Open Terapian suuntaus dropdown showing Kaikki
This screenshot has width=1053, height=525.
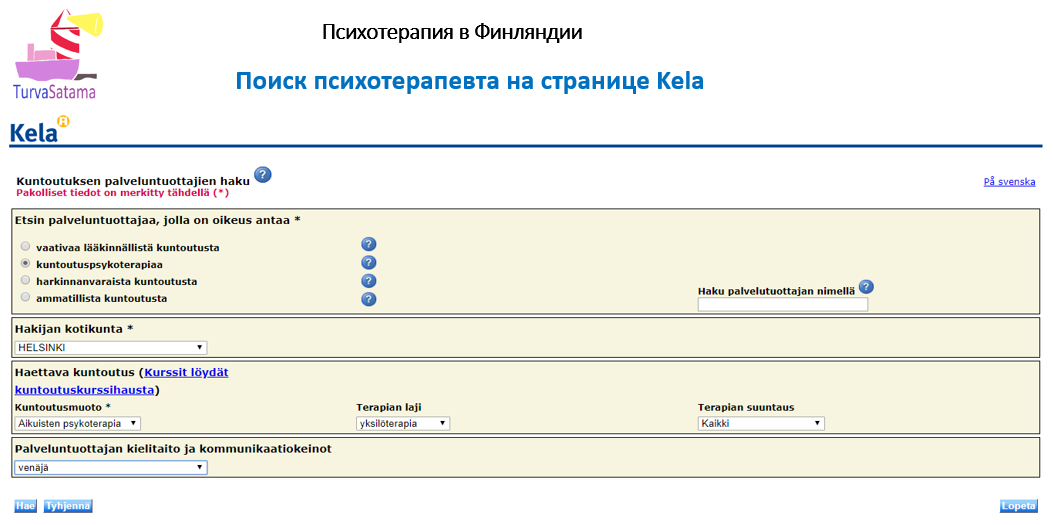(761, 423)
